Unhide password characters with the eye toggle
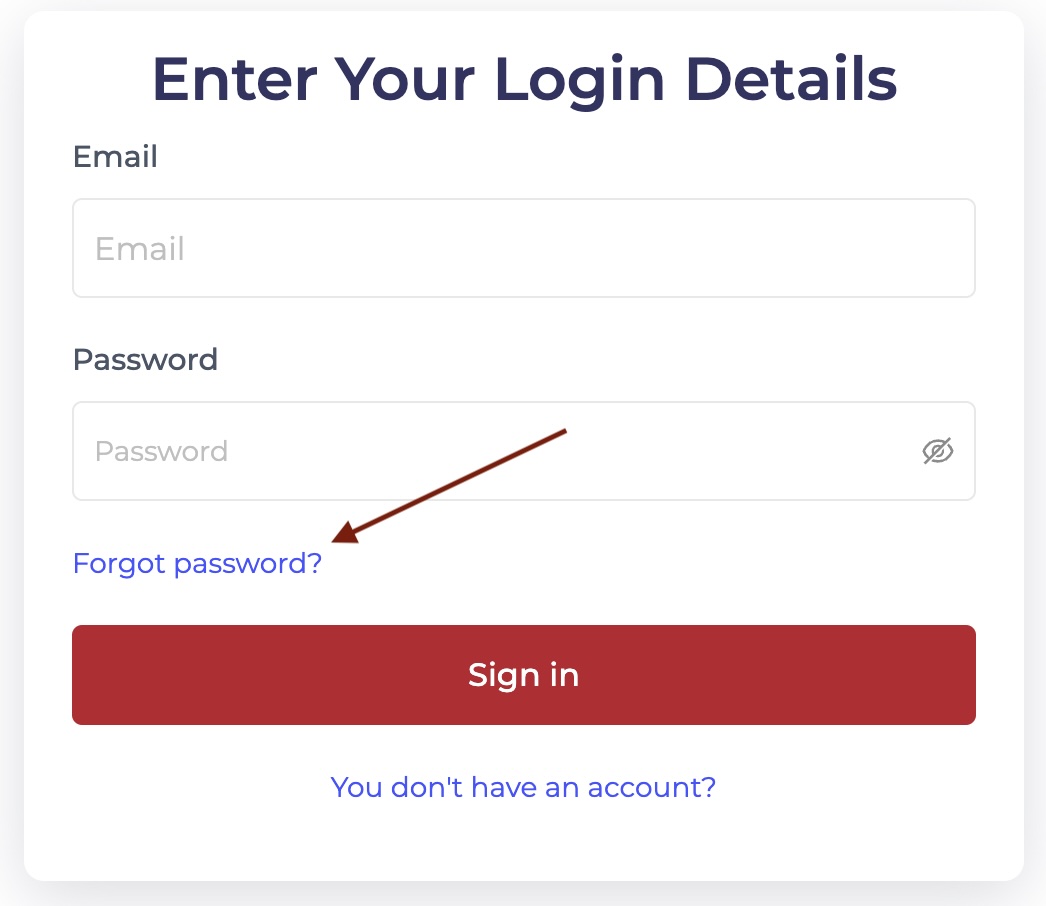The width and height of the screenshot is (1046, 906). tap(937, 451)
